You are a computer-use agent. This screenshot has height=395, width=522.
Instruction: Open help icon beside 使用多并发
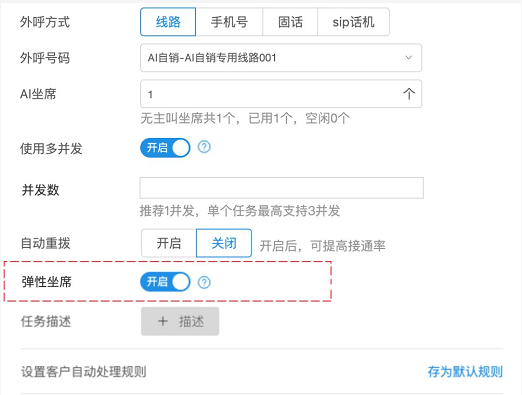(204, 147)
